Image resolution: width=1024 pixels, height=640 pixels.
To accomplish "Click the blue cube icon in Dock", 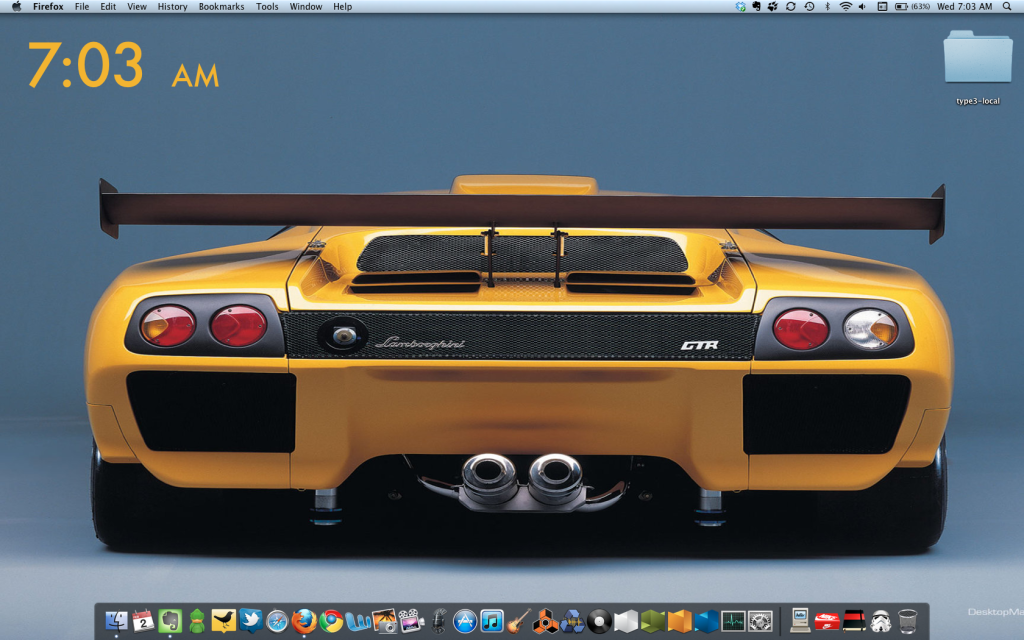I will point(706,621).
